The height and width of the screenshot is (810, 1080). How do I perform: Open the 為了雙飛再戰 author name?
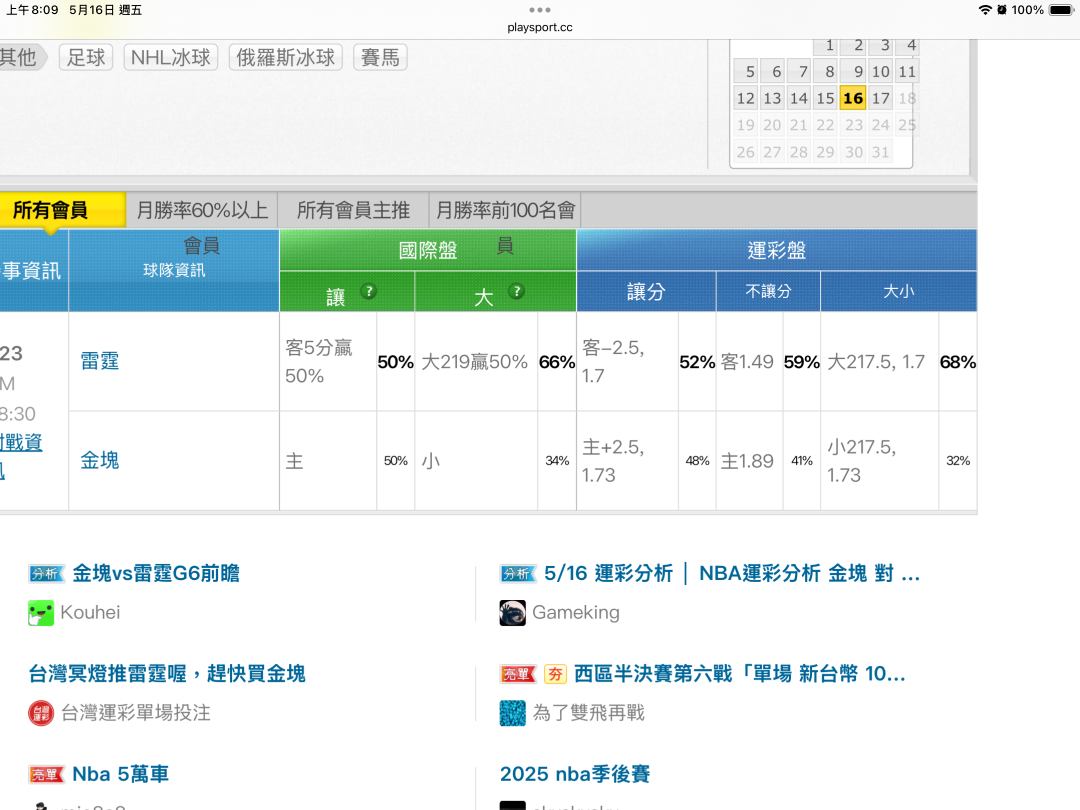tap(589, 713)
